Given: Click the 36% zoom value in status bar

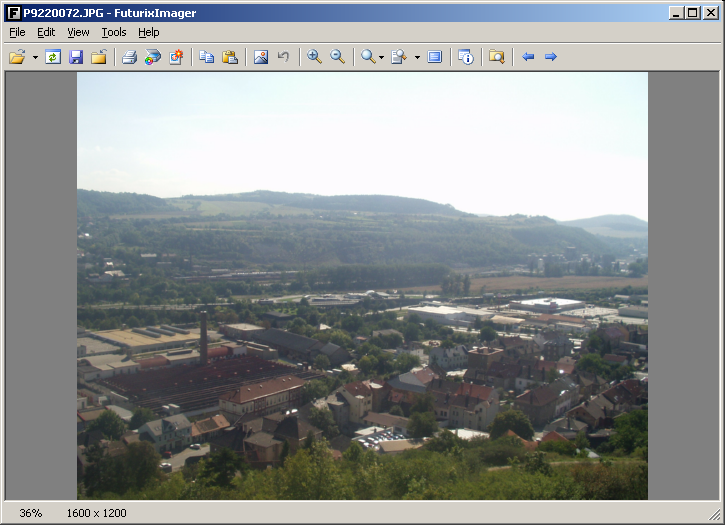Looking at the screenshot, I should tap(31, 513).
